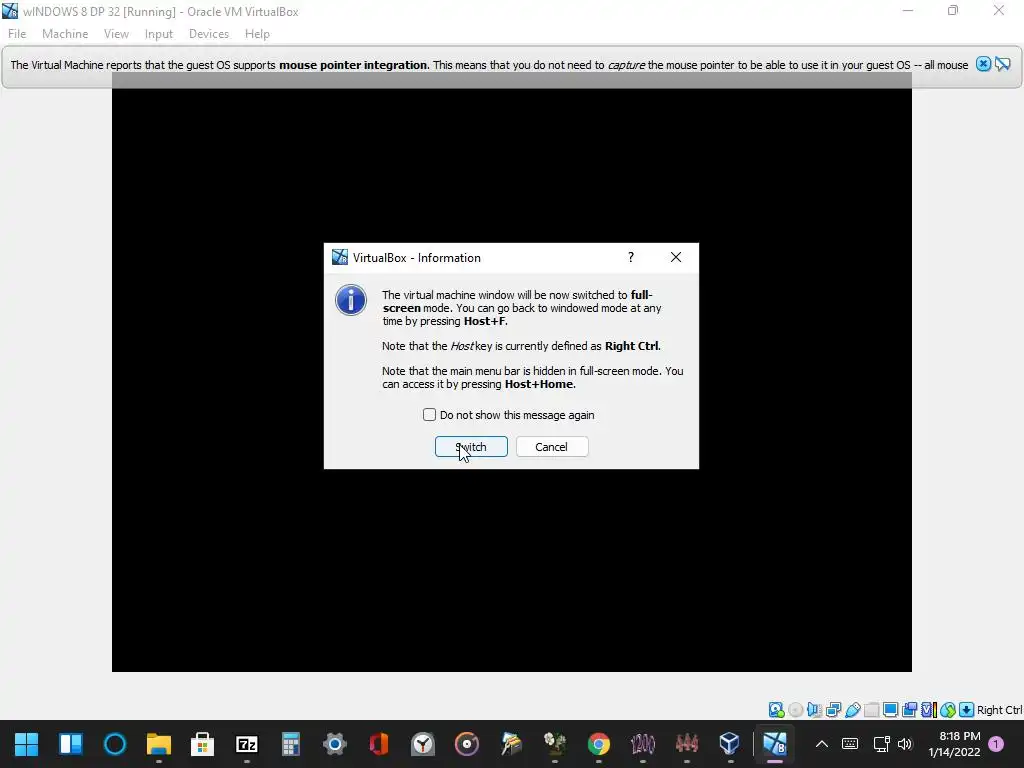Click the optical disk indicator in status bar

point(795,710)
